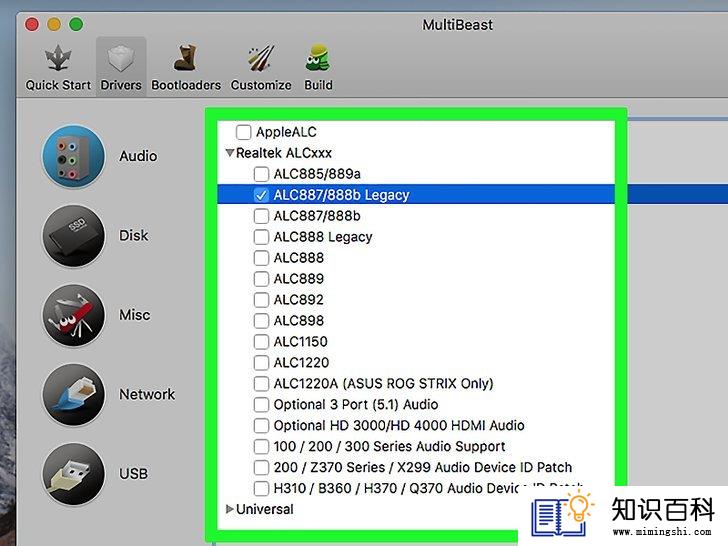Open the Quick Start toolbar icon

click(58, 58)
